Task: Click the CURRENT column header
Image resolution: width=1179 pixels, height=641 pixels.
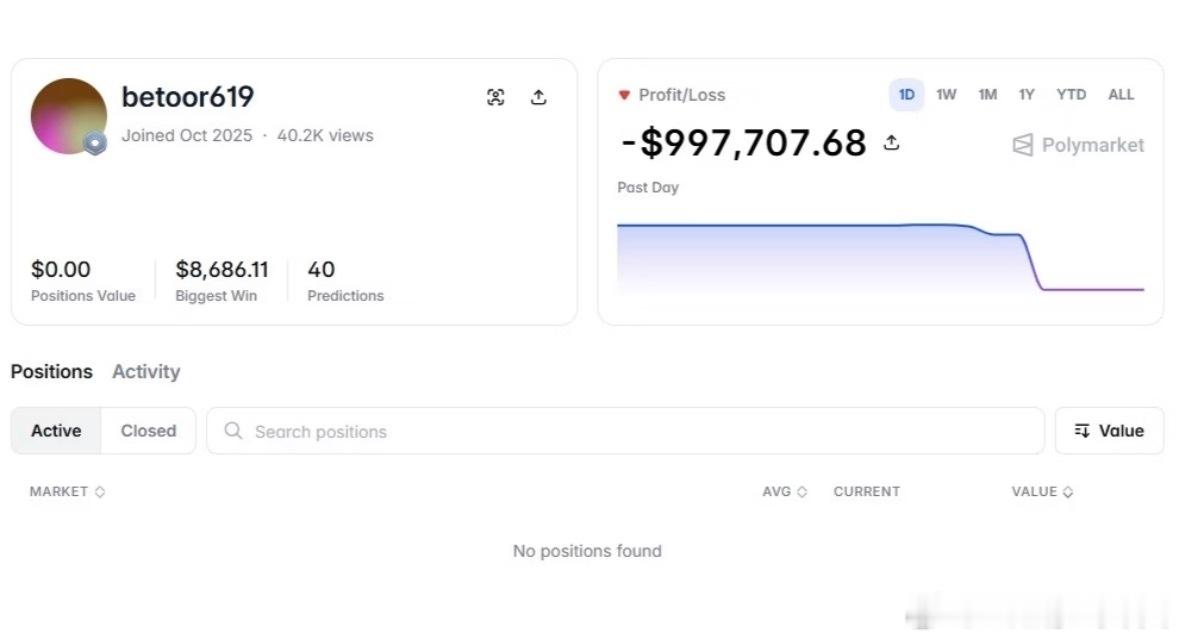Action: coord(866,491)
